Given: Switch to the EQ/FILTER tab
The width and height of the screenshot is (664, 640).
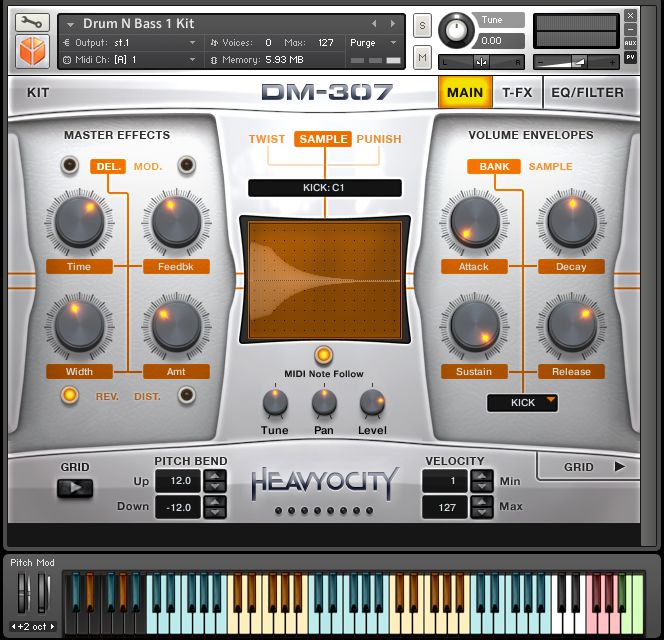Looking at the screenshot, I should [x=587, y=92].
